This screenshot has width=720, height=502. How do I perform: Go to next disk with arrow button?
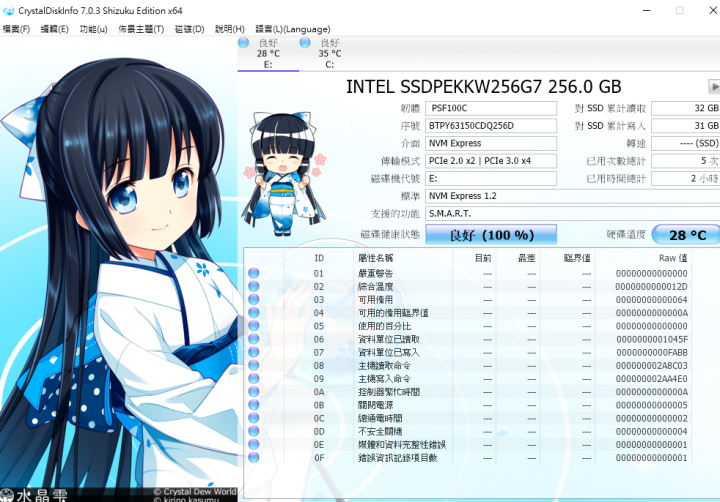714,86
